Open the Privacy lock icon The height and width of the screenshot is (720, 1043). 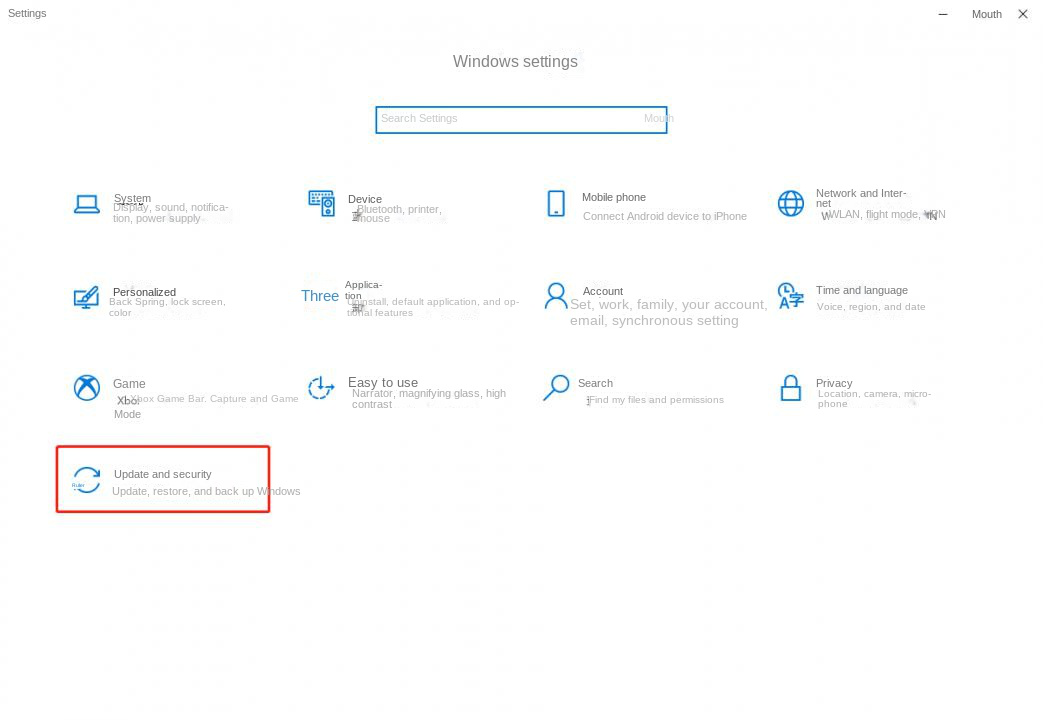point(791,388)
